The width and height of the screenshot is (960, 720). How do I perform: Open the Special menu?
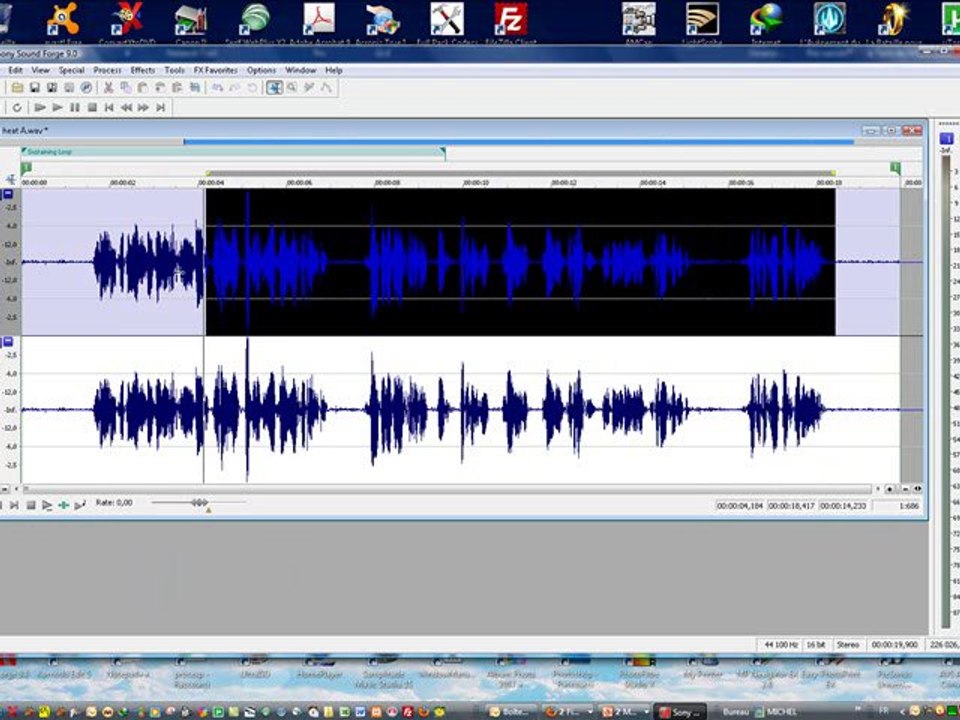click(72, 70)
